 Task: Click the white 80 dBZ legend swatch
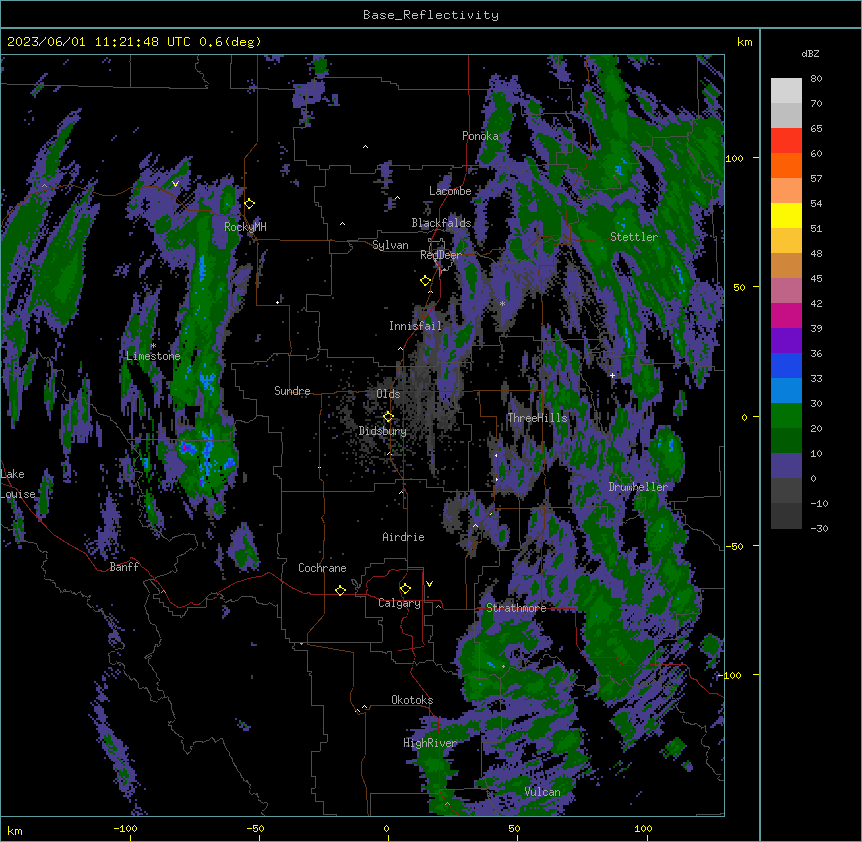pos(786,91)
